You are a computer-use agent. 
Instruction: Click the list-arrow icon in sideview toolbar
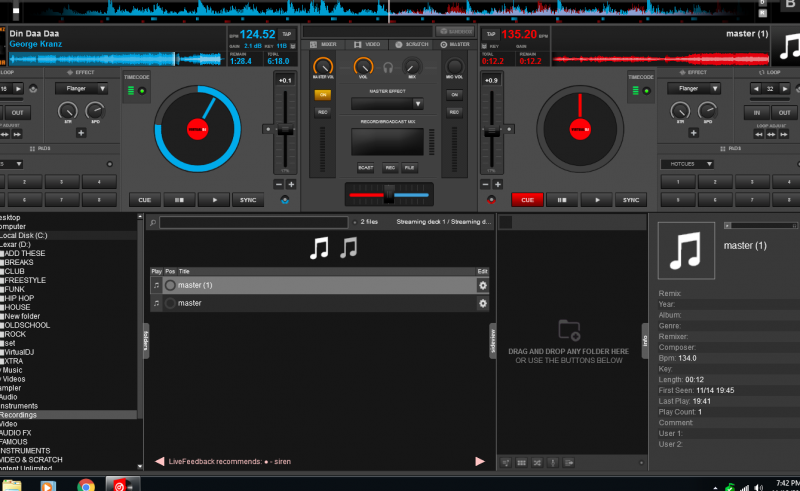569,462
